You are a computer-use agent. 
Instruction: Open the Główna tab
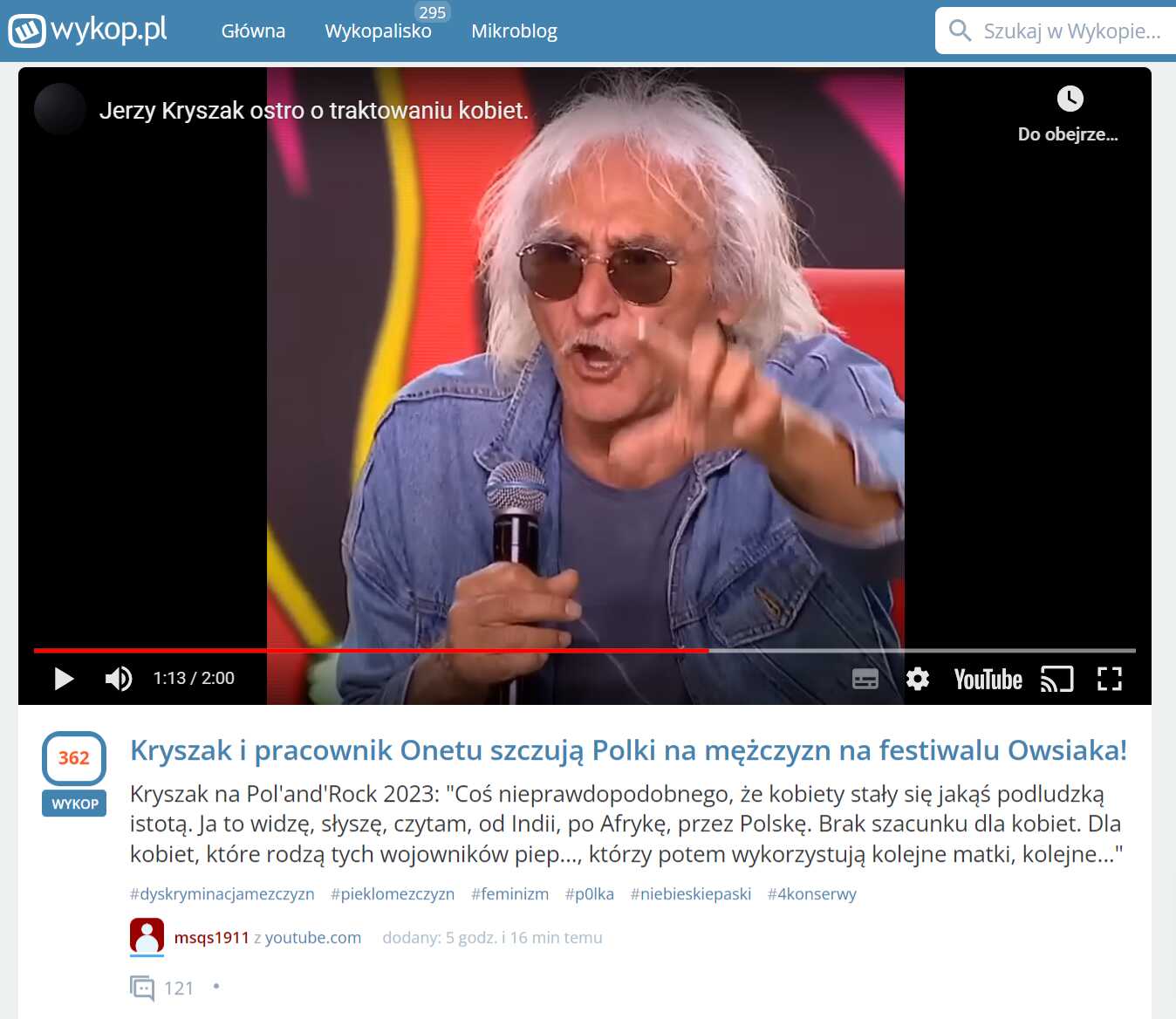coord(253,31)
